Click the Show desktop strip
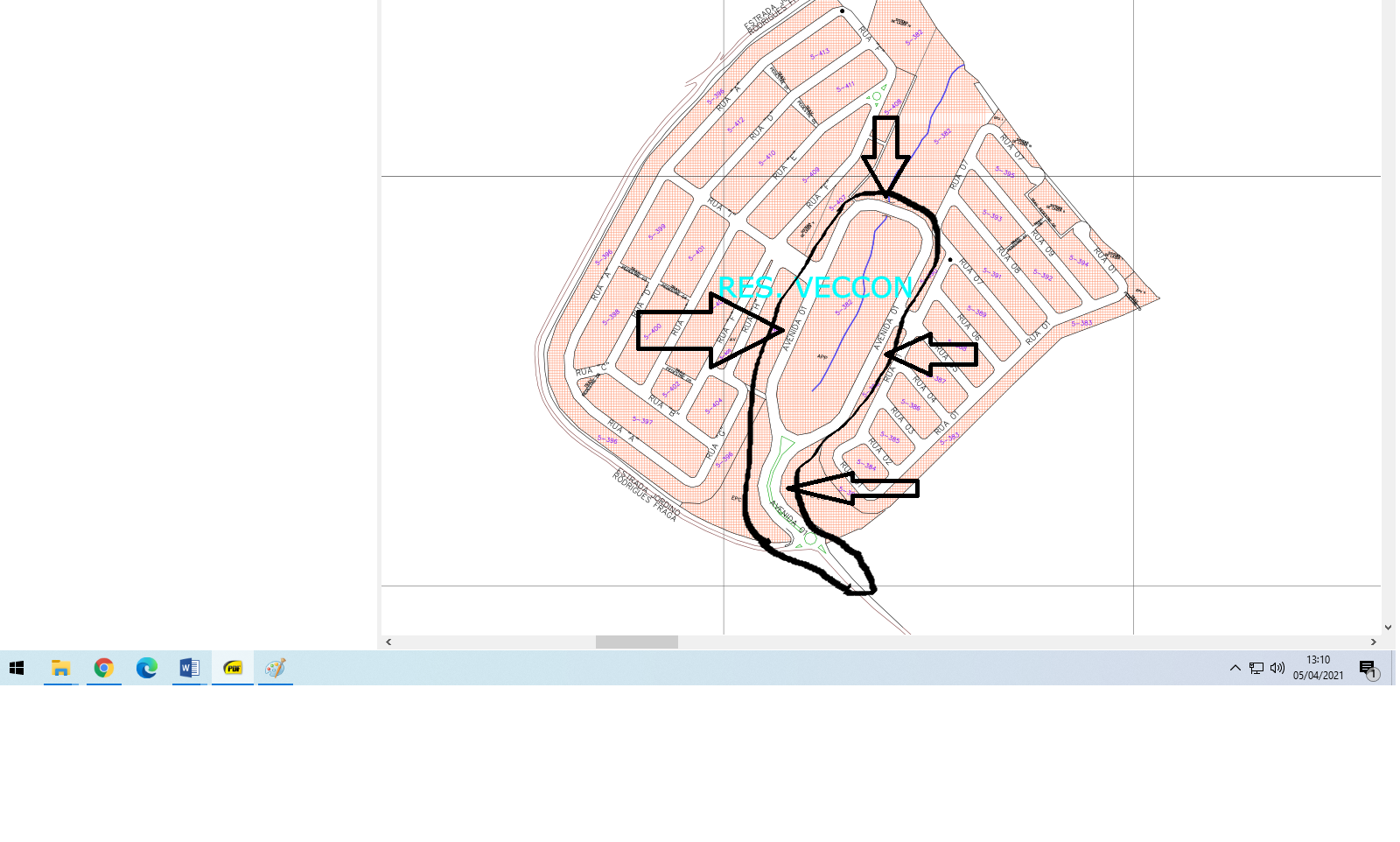 1393,668
